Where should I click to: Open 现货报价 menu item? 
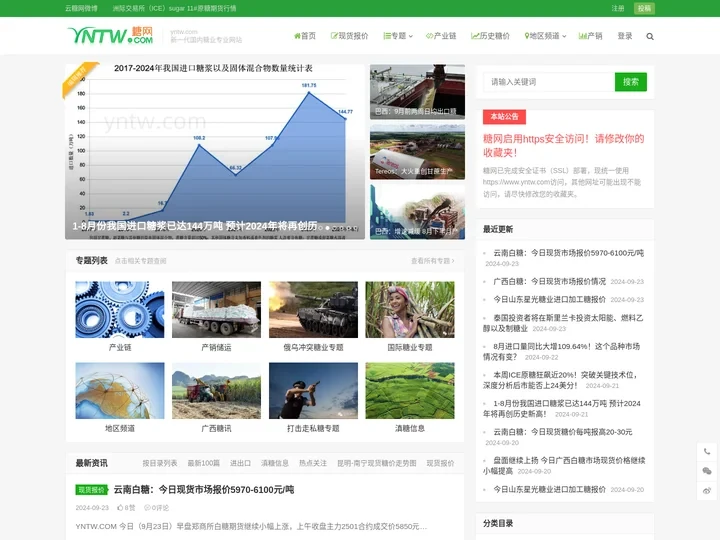[x=349, y=36]
